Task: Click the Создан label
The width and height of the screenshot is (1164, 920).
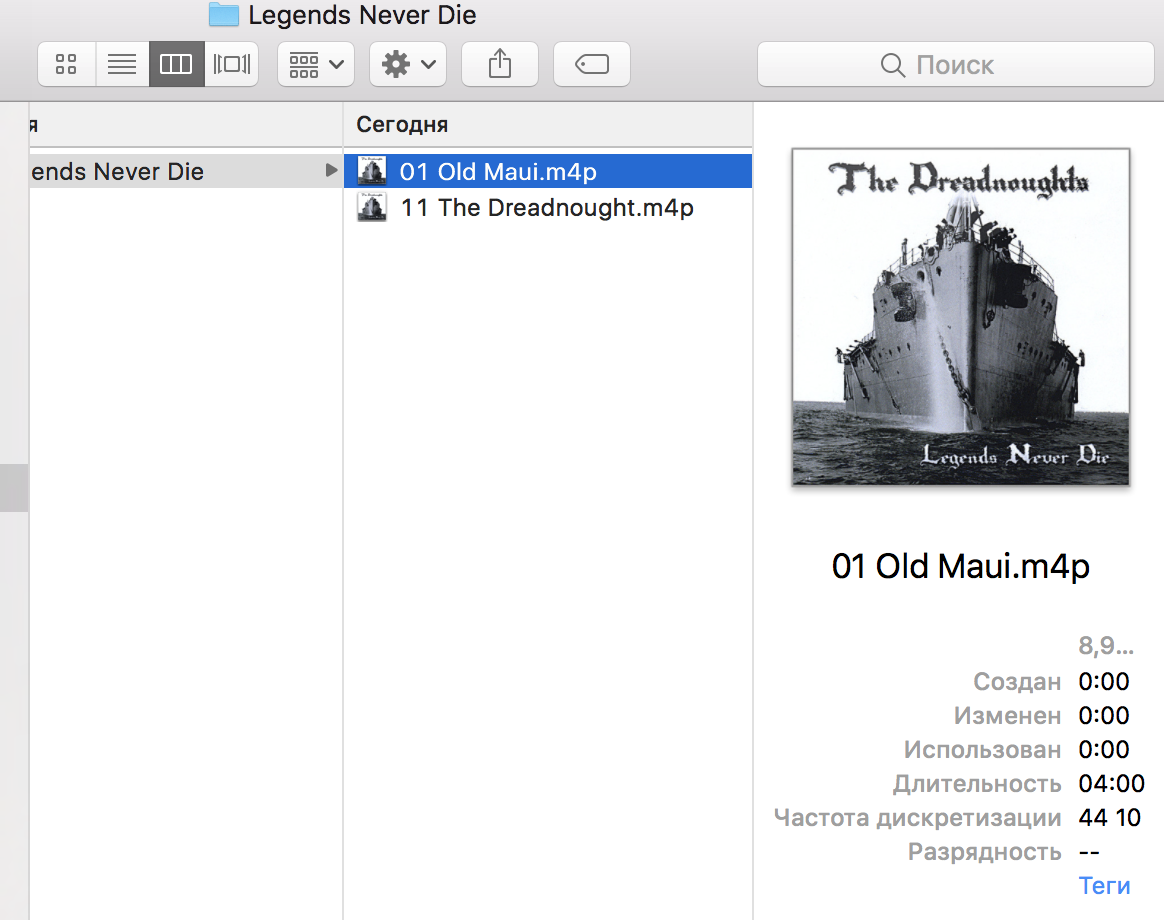Action: pos(1017,681)
